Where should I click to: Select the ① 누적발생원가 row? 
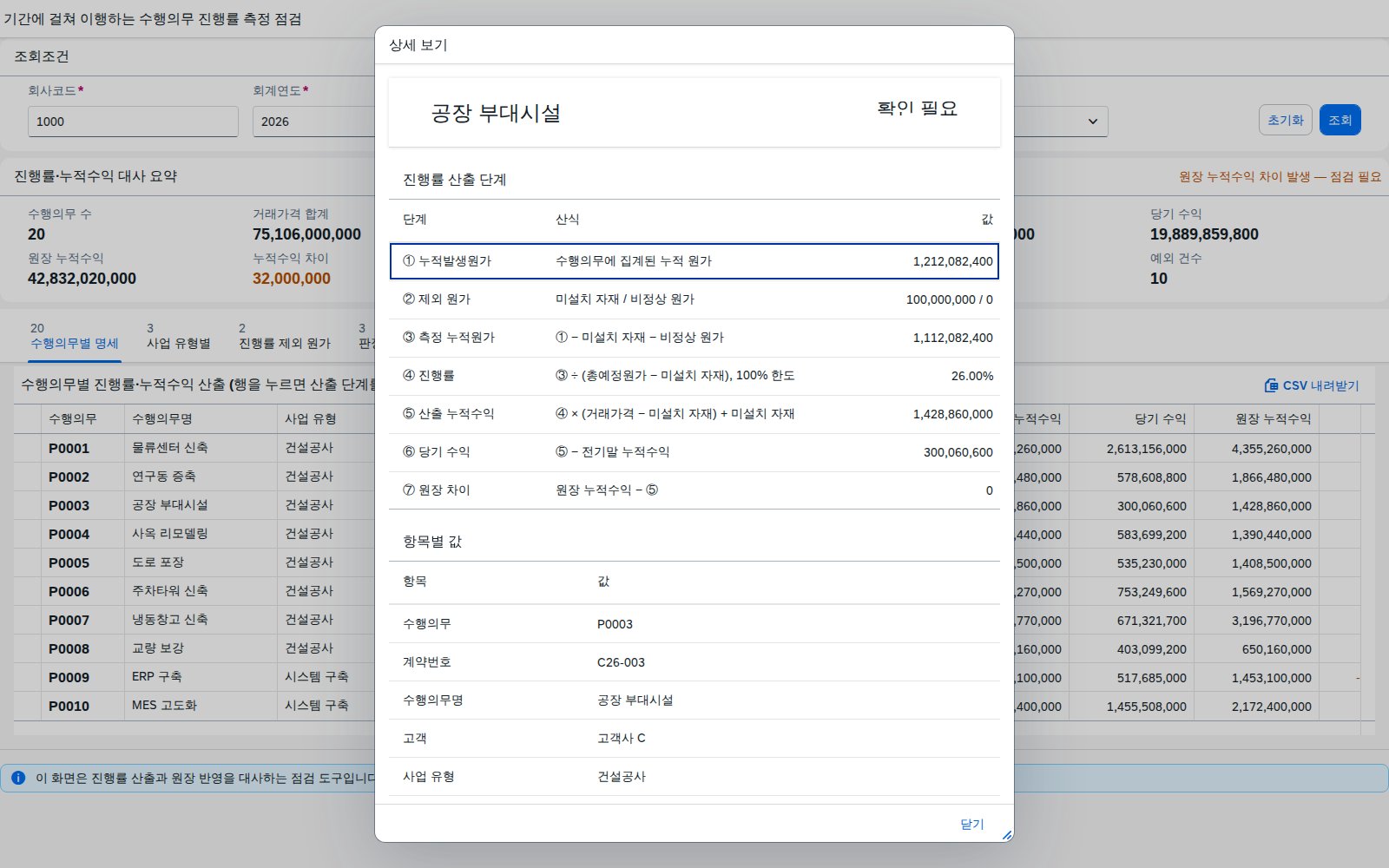(694, 261)
